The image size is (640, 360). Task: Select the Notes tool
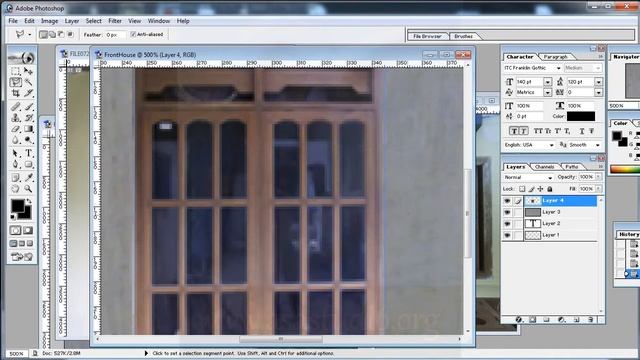click(16, 178)
